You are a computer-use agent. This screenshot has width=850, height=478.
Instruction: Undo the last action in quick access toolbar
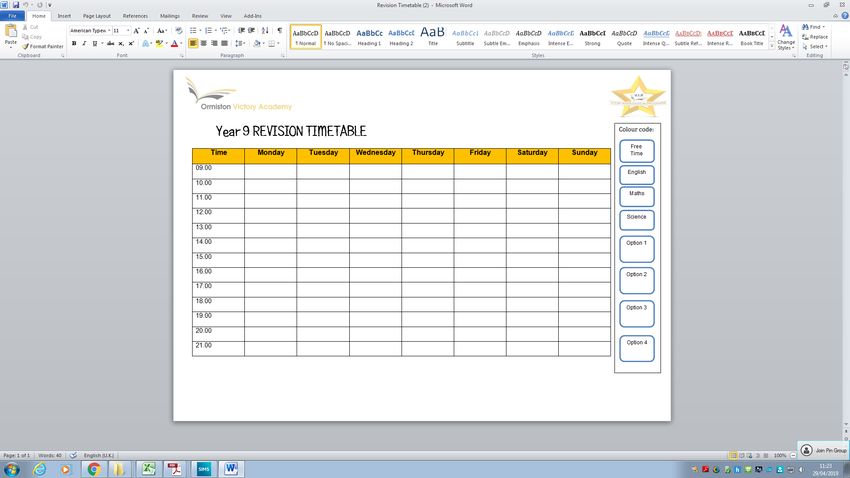coord(25,5)
